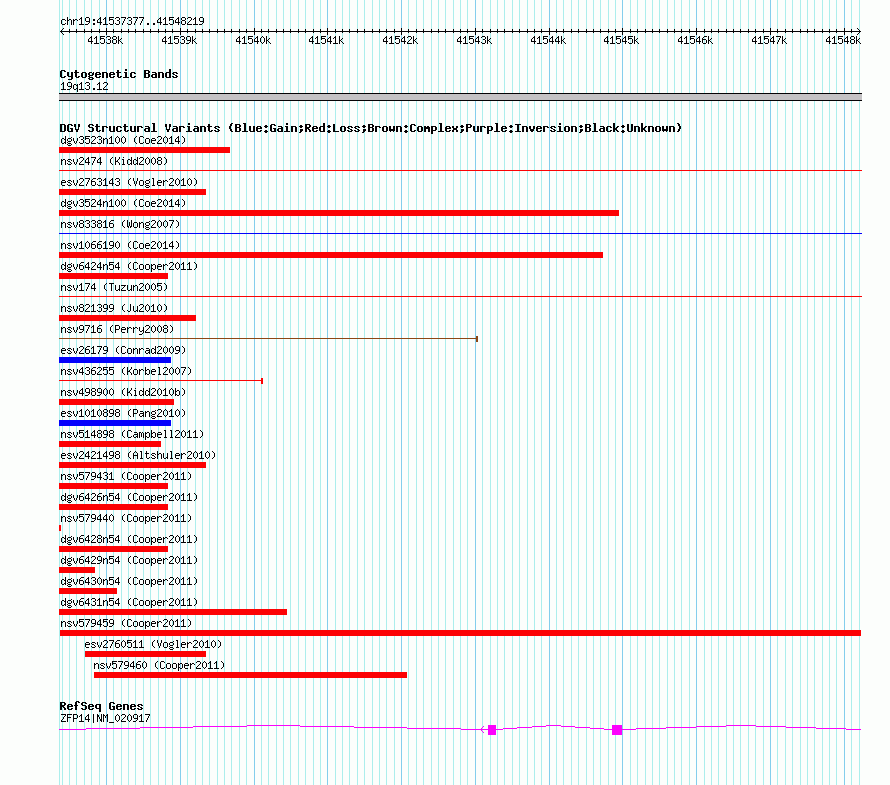Open esv2421498 (Altshuler2010) label

[138, 455]
